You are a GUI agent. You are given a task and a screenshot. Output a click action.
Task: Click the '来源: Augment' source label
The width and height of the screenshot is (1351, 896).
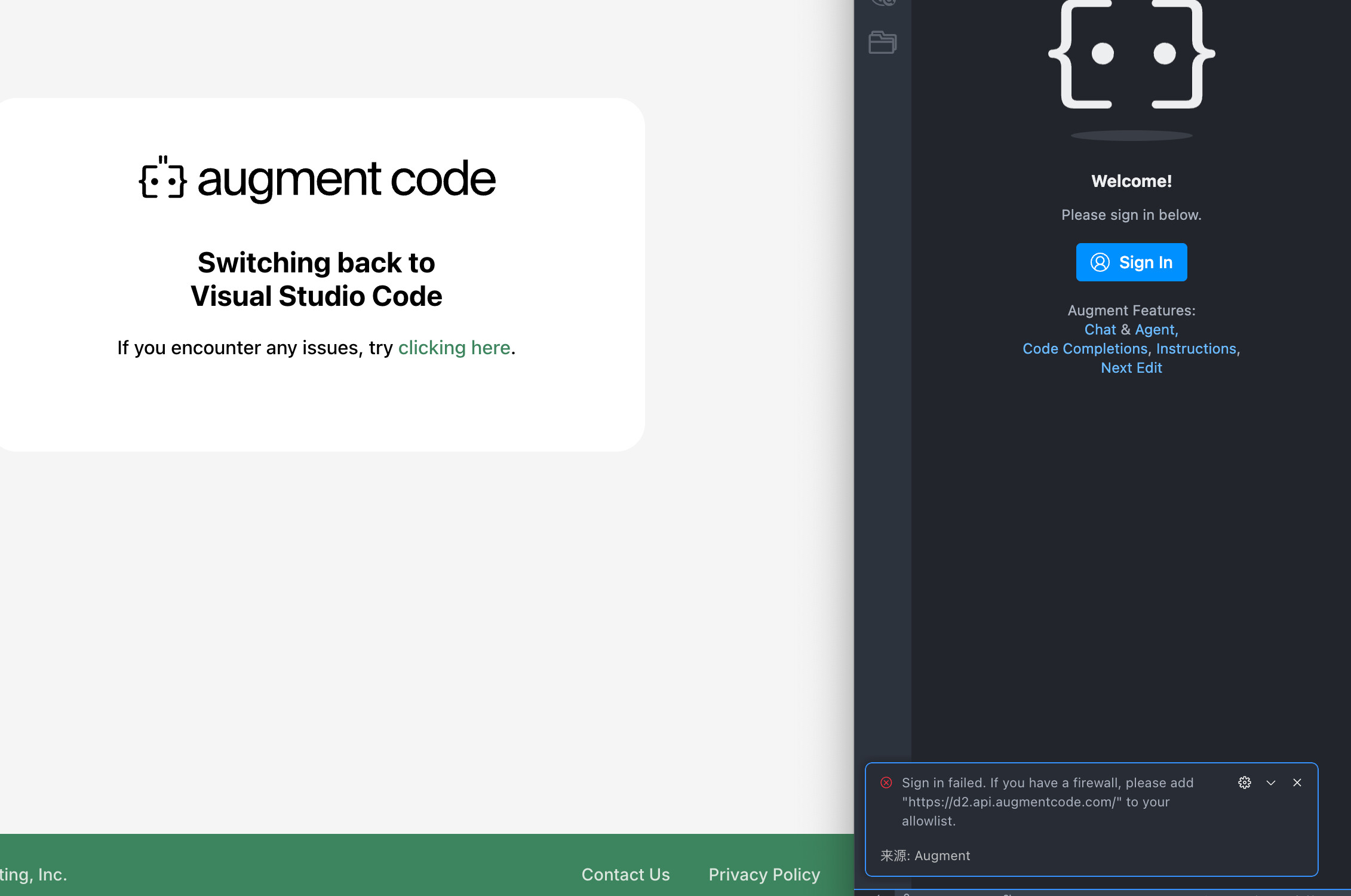925,855
